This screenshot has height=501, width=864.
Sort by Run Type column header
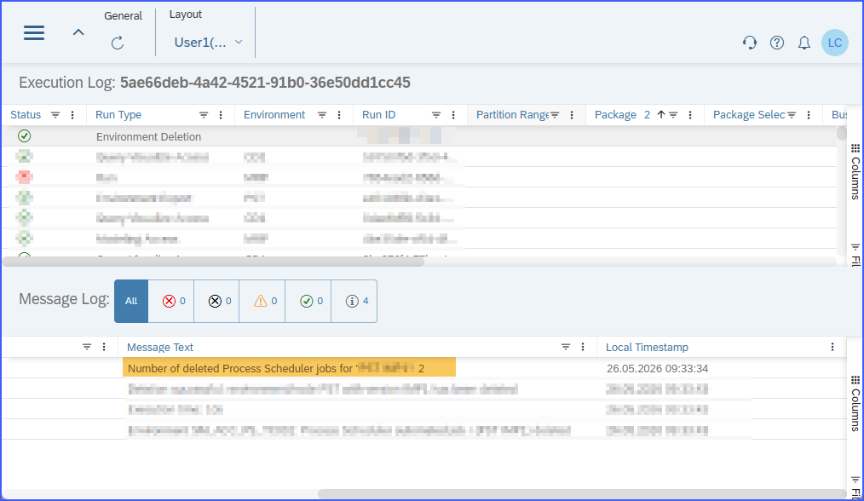(x=118, y=115)
